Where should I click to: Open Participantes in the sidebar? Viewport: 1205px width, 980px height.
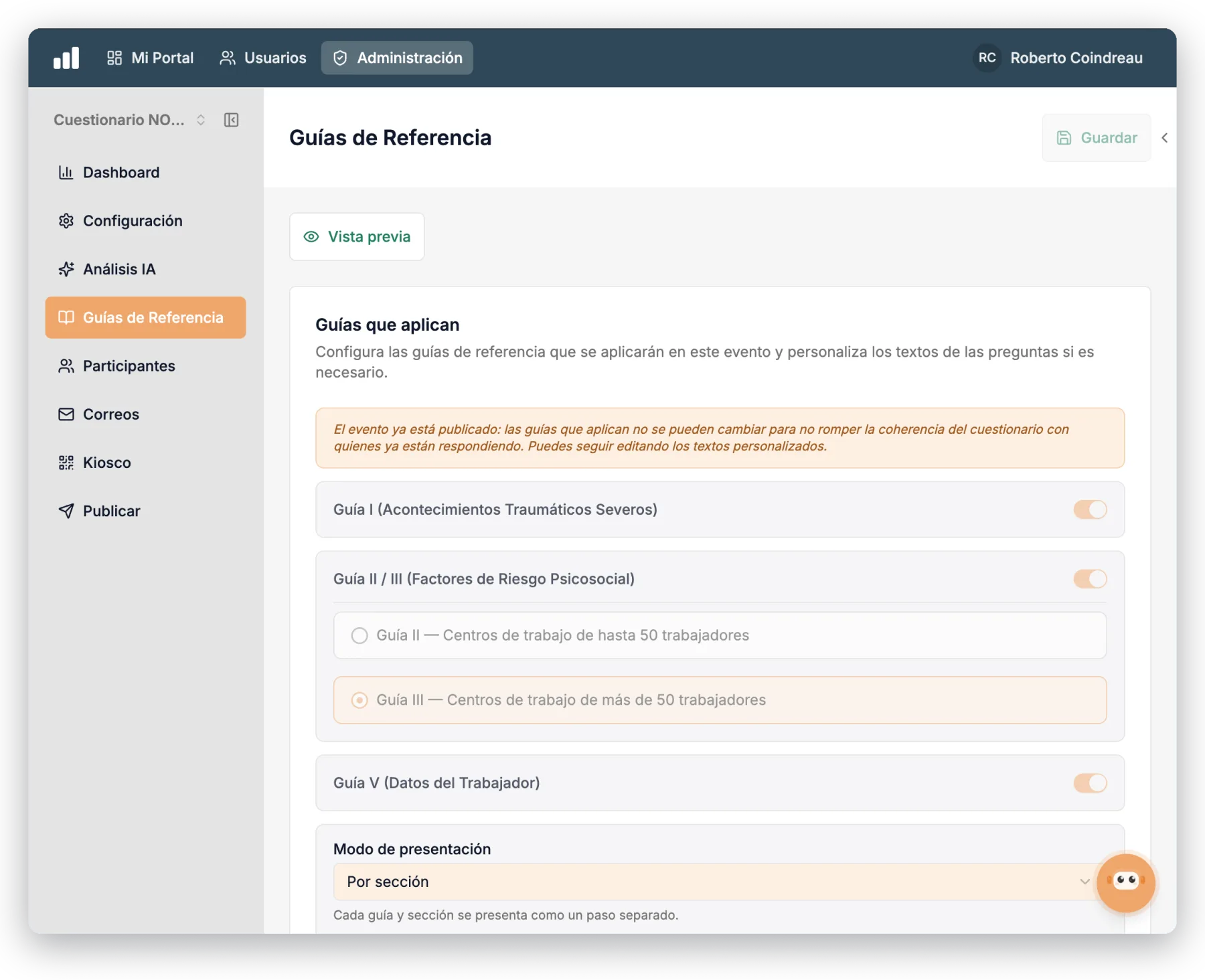click(145, 366)
